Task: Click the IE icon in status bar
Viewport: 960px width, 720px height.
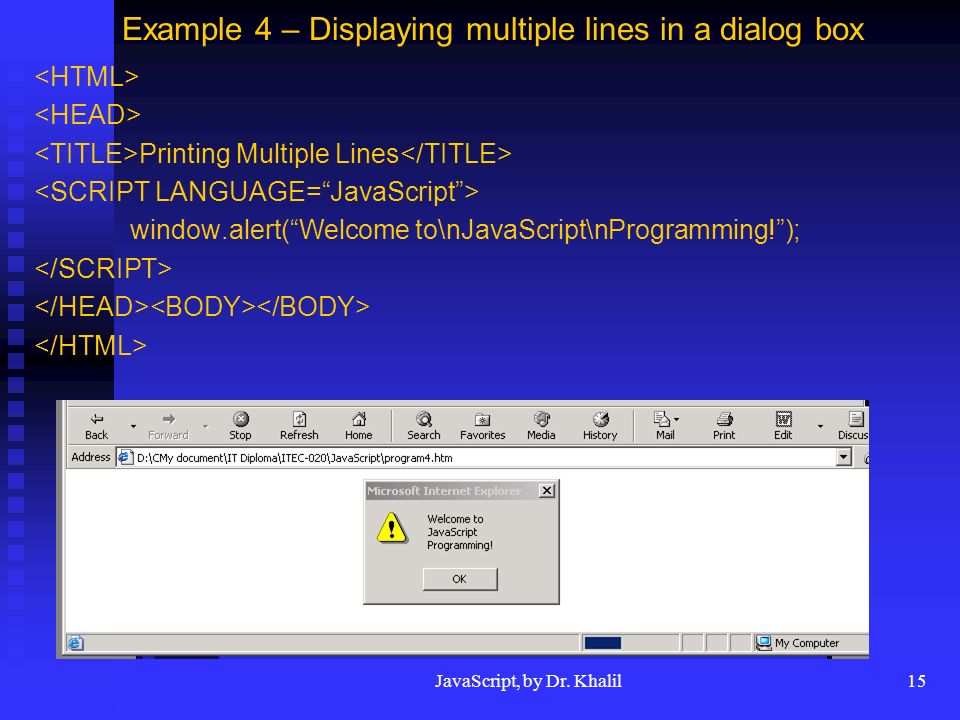Action: click(x=75, y=643)
